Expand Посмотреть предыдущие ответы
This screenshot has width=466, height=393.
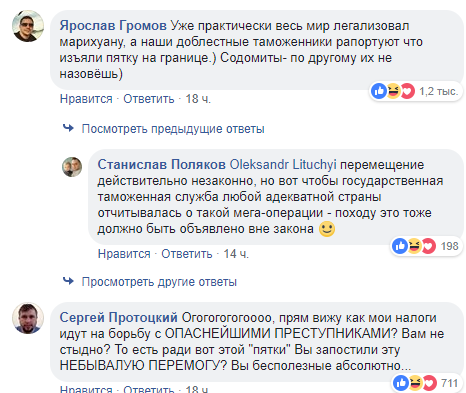click(173, 129)
